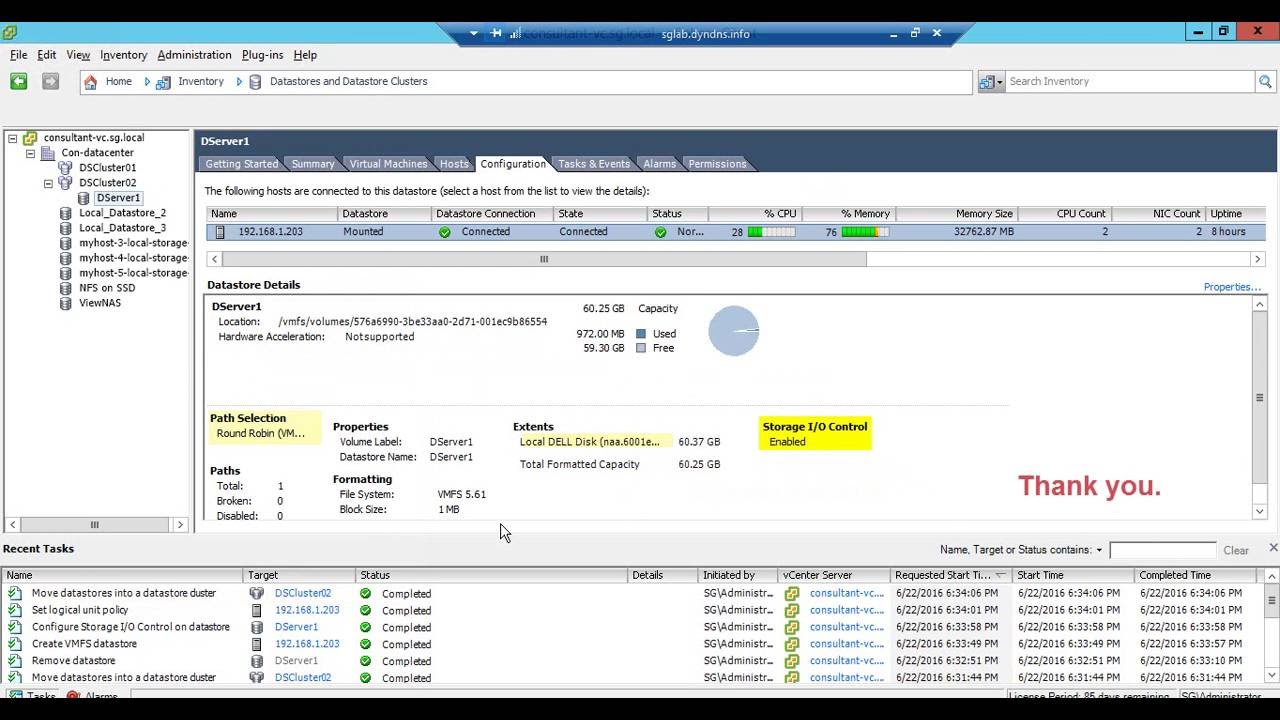This screenshot has width=1280, height=720.
Task: Open the DServer1 target link for Configure Storage I/O
Action: point(296,627)
